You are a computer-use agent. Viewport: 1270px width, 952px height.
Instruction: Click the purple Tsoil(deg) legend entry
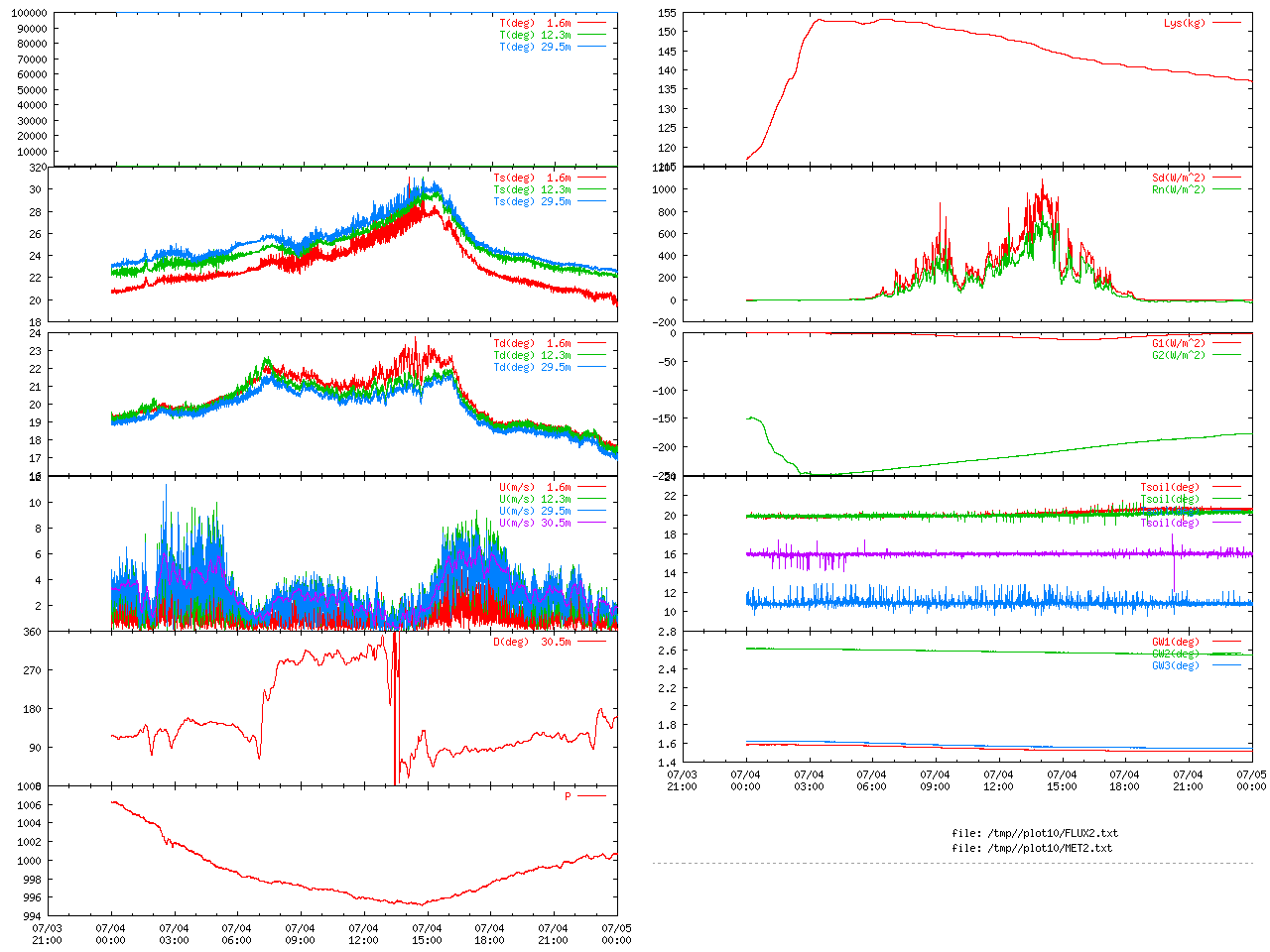click(x=1169, y=523)
